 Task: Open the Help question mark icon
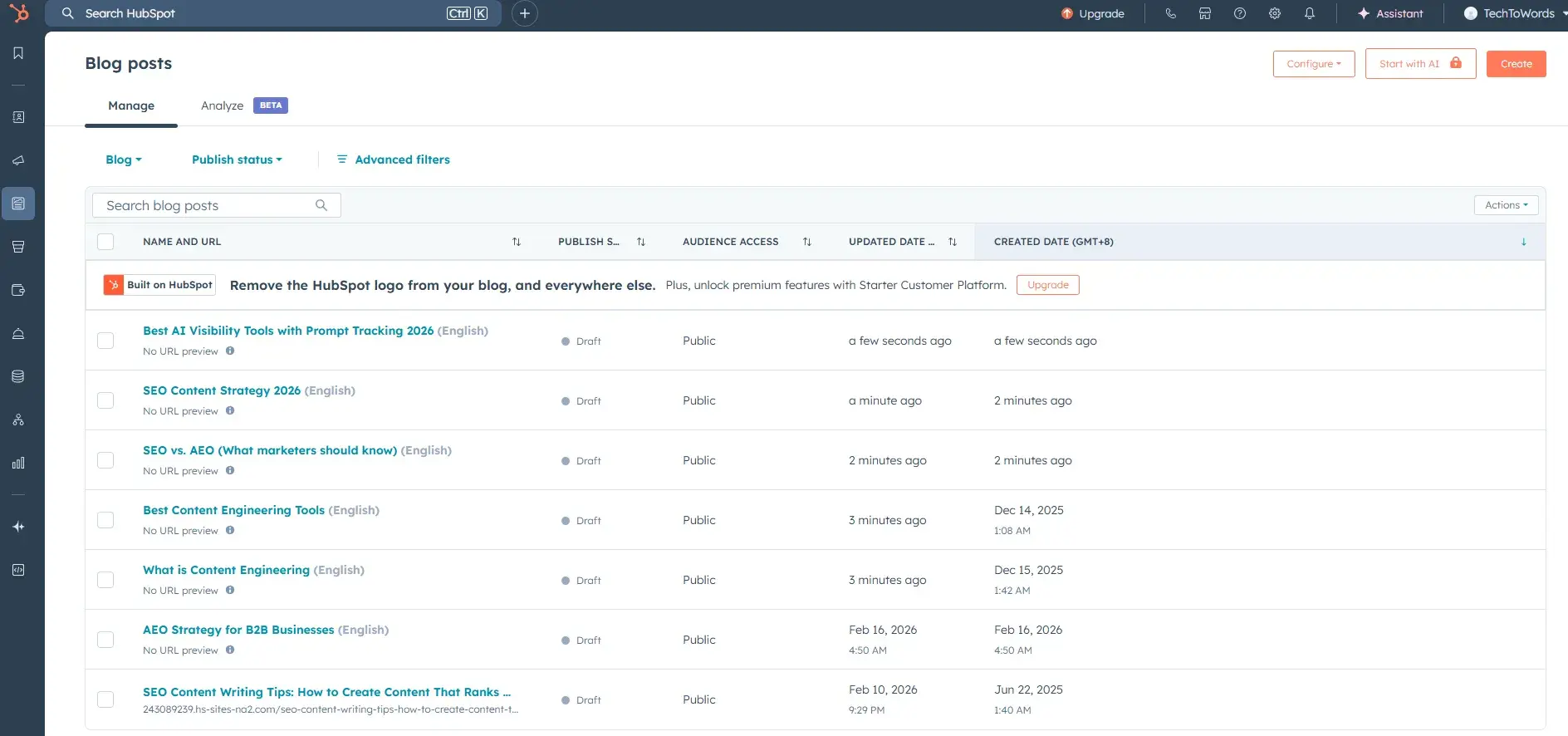click(x=1240, y=13)
